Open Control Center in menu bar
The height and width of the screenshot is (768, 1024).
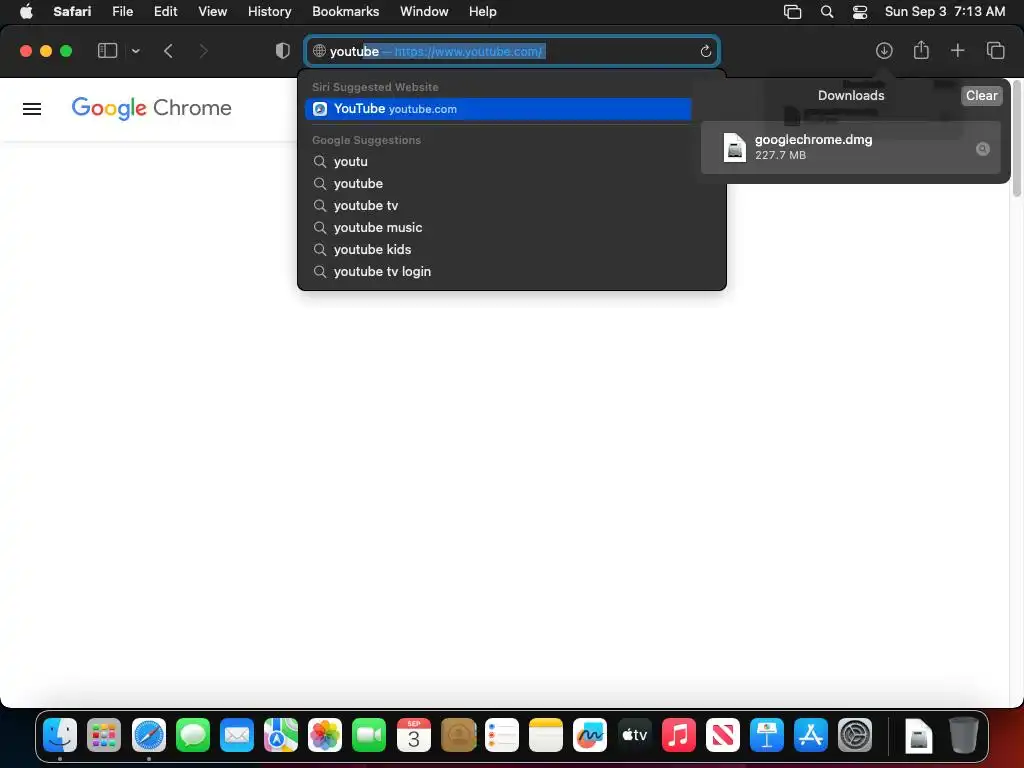tap(860, 12)
